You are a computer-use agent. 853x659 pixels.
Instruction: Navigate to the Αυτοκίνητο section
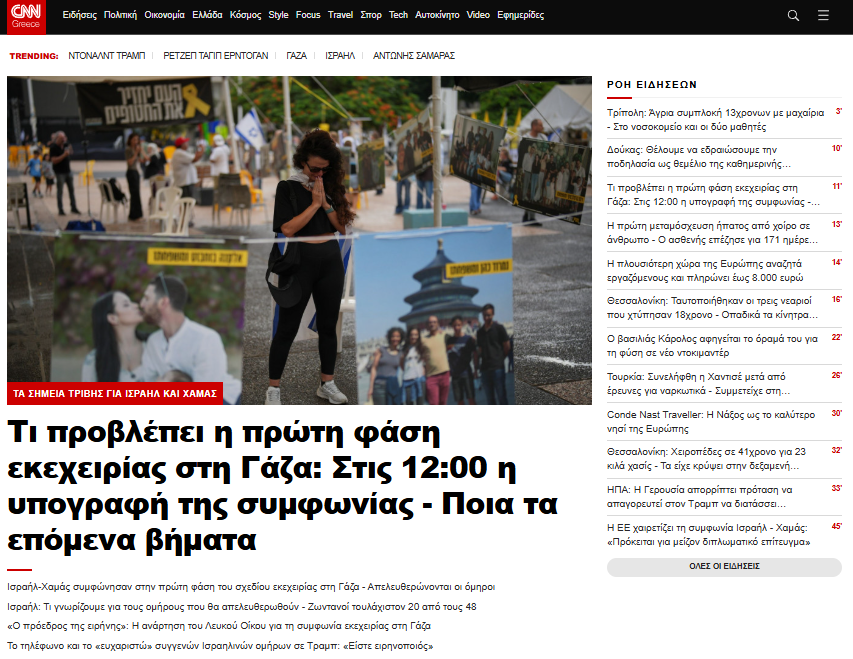pyautogui.click(x=437, y=16)
